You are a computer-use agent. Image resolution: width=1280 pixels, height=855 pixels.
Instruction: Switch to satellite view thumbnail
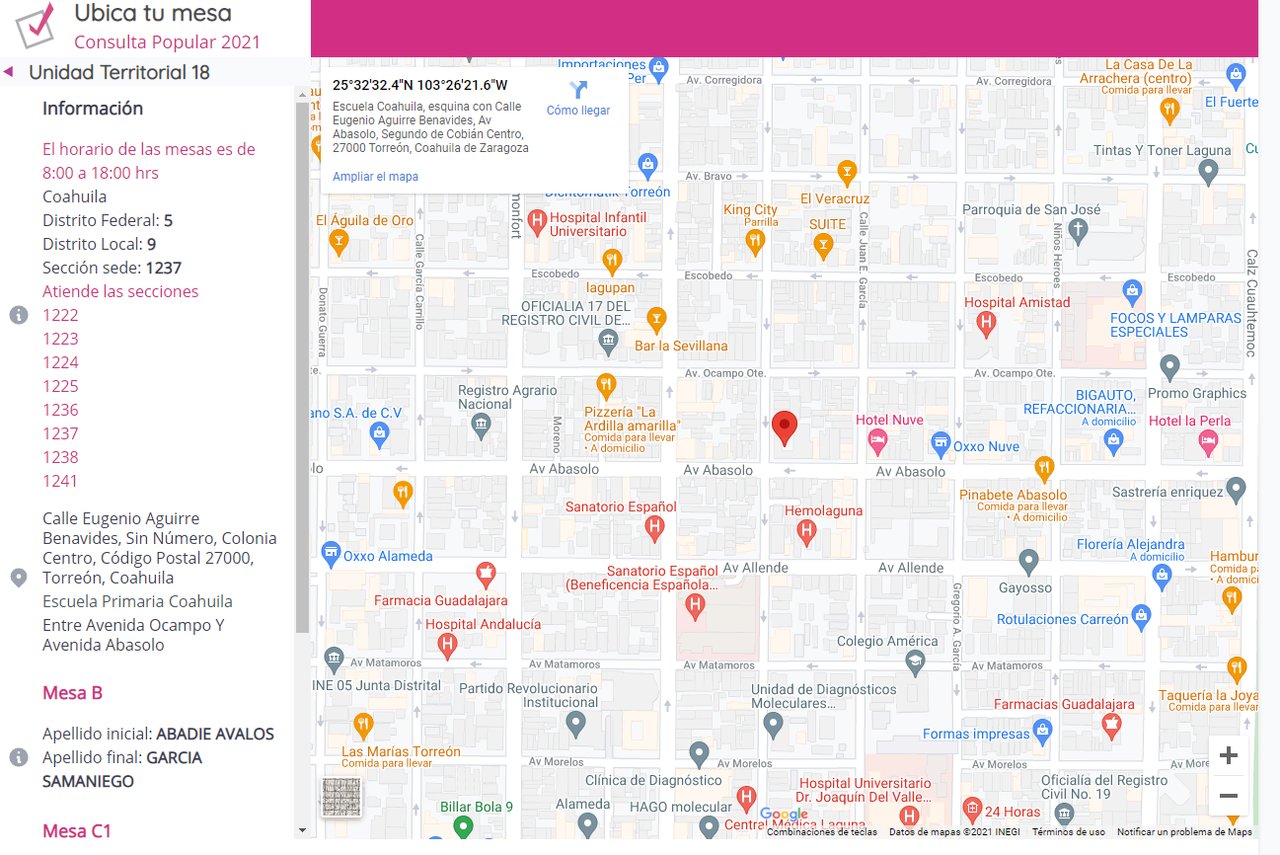pos(341,797)
